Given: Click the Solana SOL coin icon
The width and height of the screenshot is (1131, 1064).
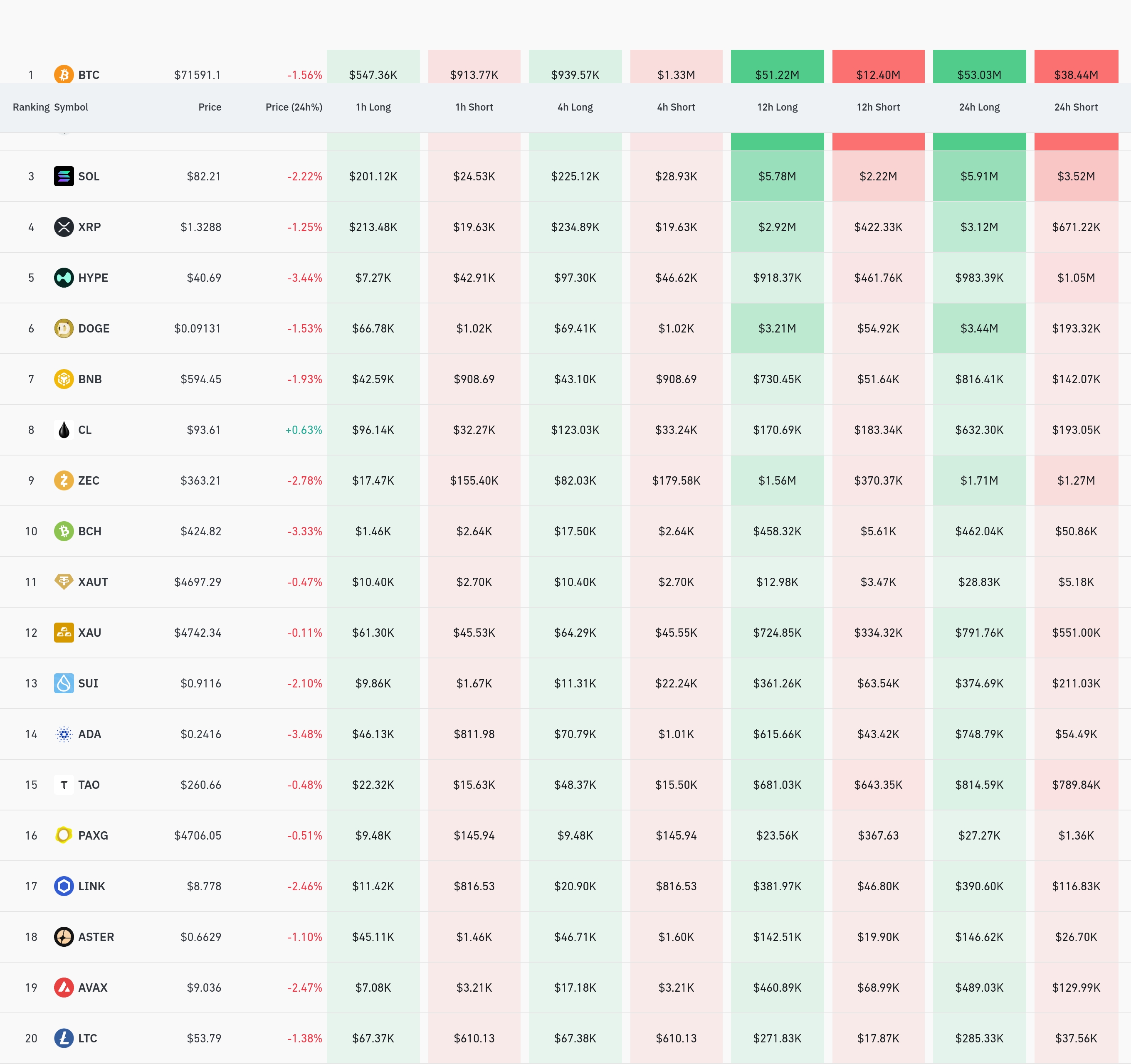Looking at the screenshot, I should 64,176.
